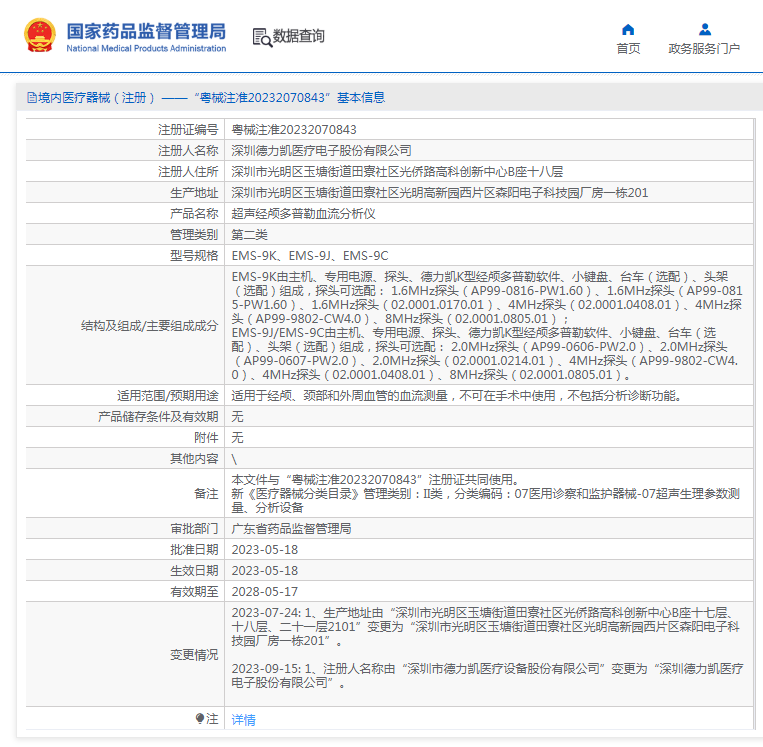Click product name 超声经颅多普勒血流分析仪
Screen dimensions: 763x747
point(303,214)
